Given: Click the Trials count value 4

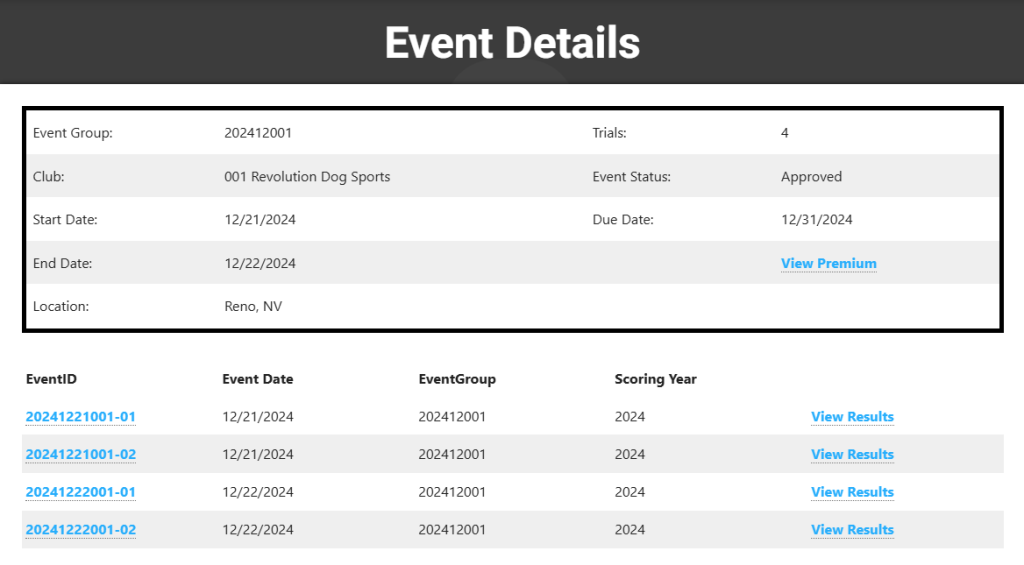Looking at the screenshot, I should tap(785, 133).
